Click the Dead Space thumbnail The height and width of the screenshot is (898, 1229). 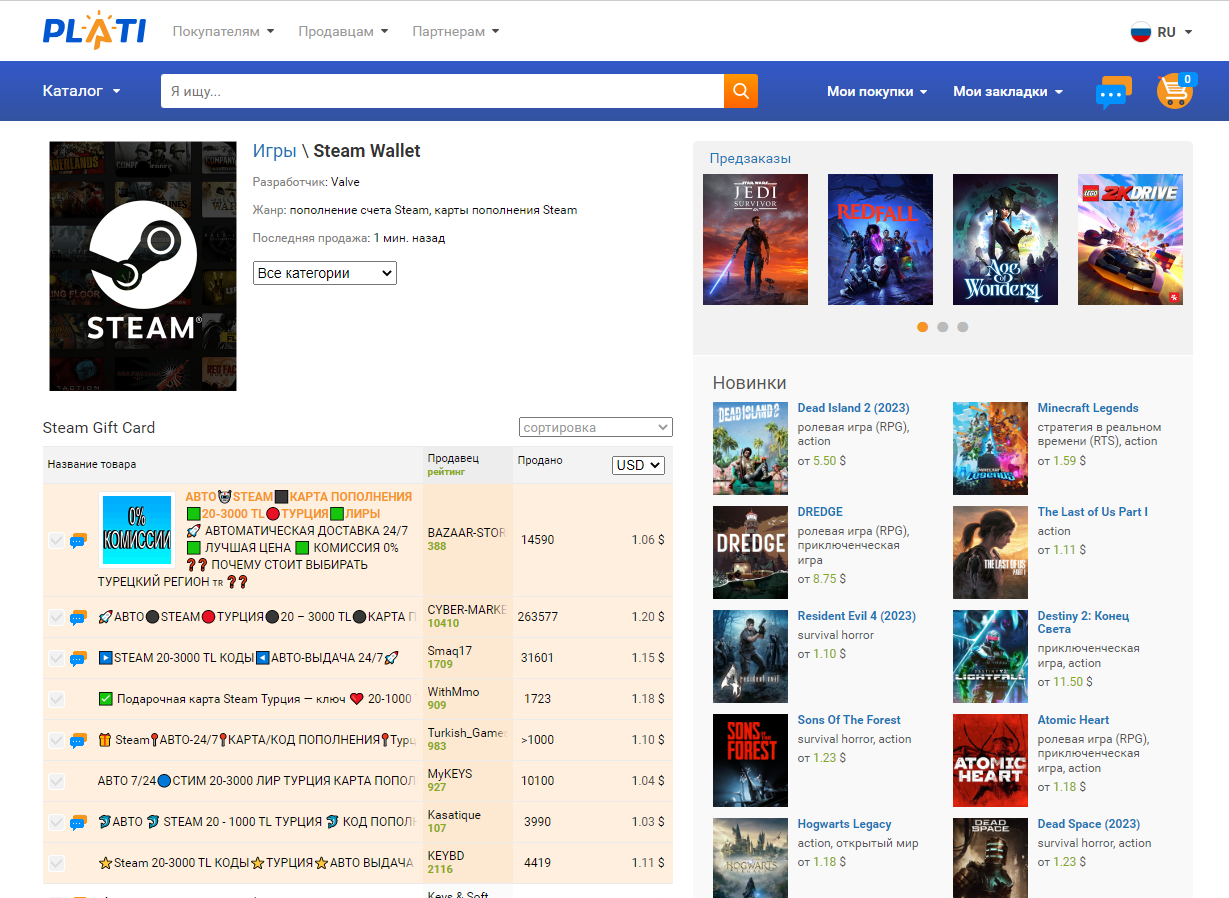coord(990,858)
